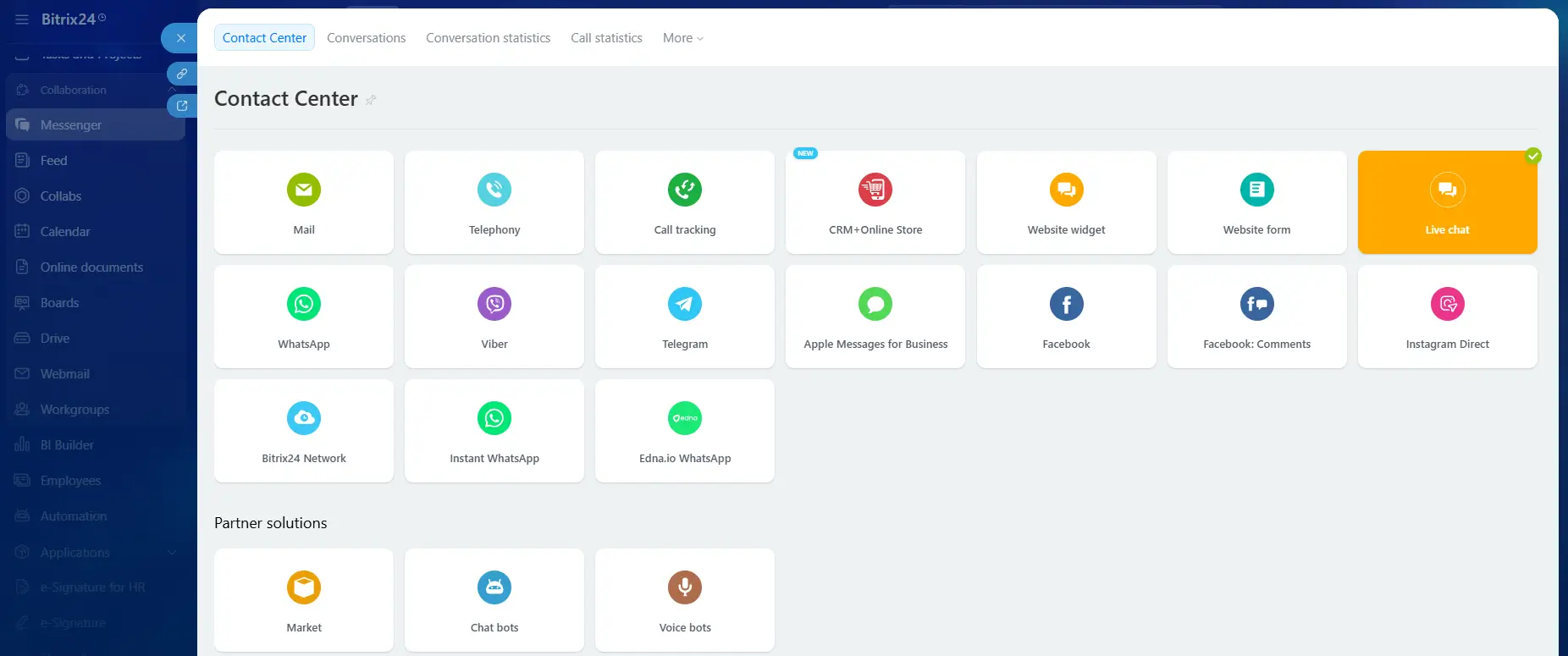Viewport: 1568px width, 656px height.
Task: Toggle the hamburger sidebar menu
Action: [22, 19]
